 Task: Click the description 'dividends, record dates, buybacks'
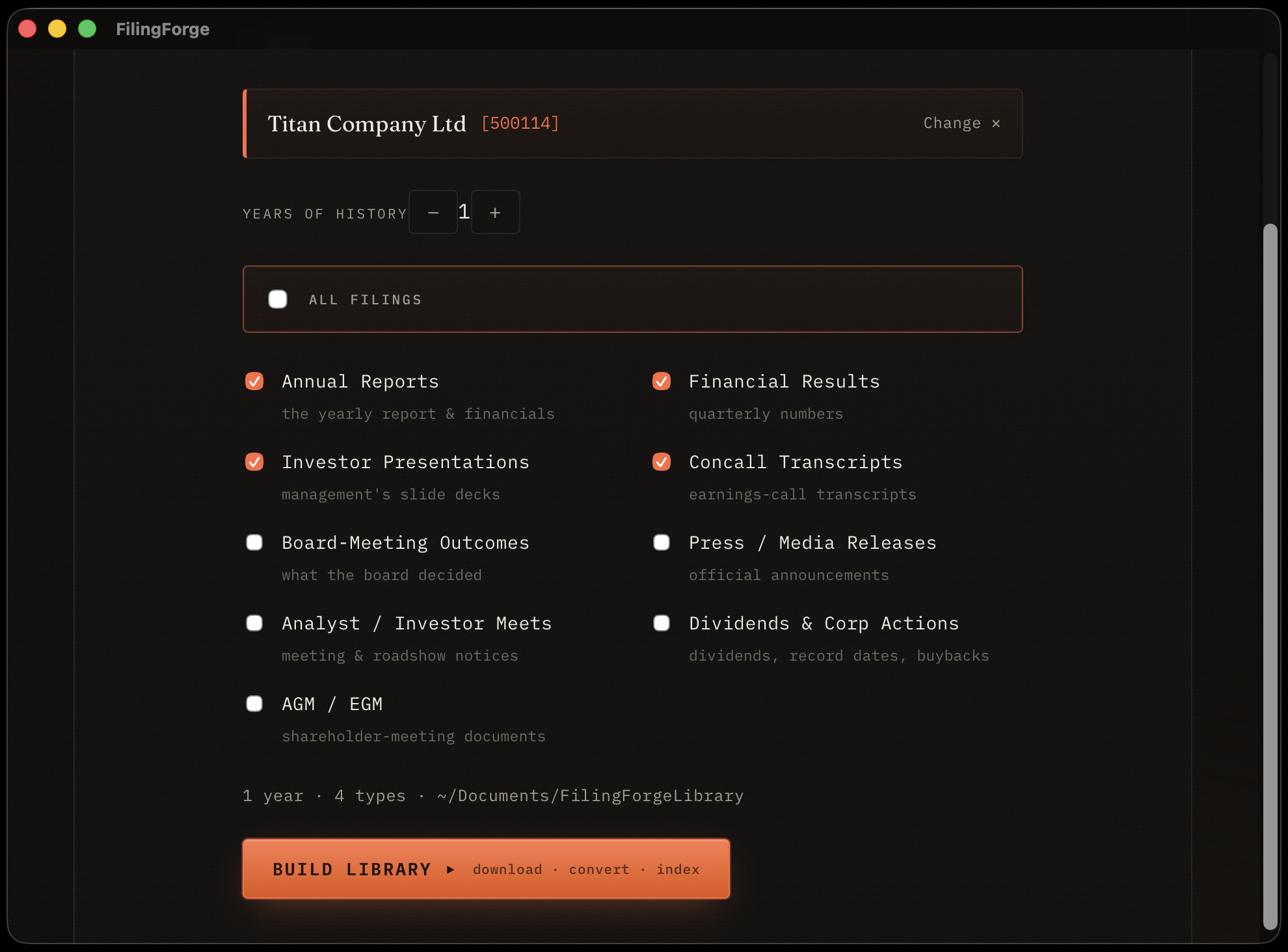coord(839,655)
